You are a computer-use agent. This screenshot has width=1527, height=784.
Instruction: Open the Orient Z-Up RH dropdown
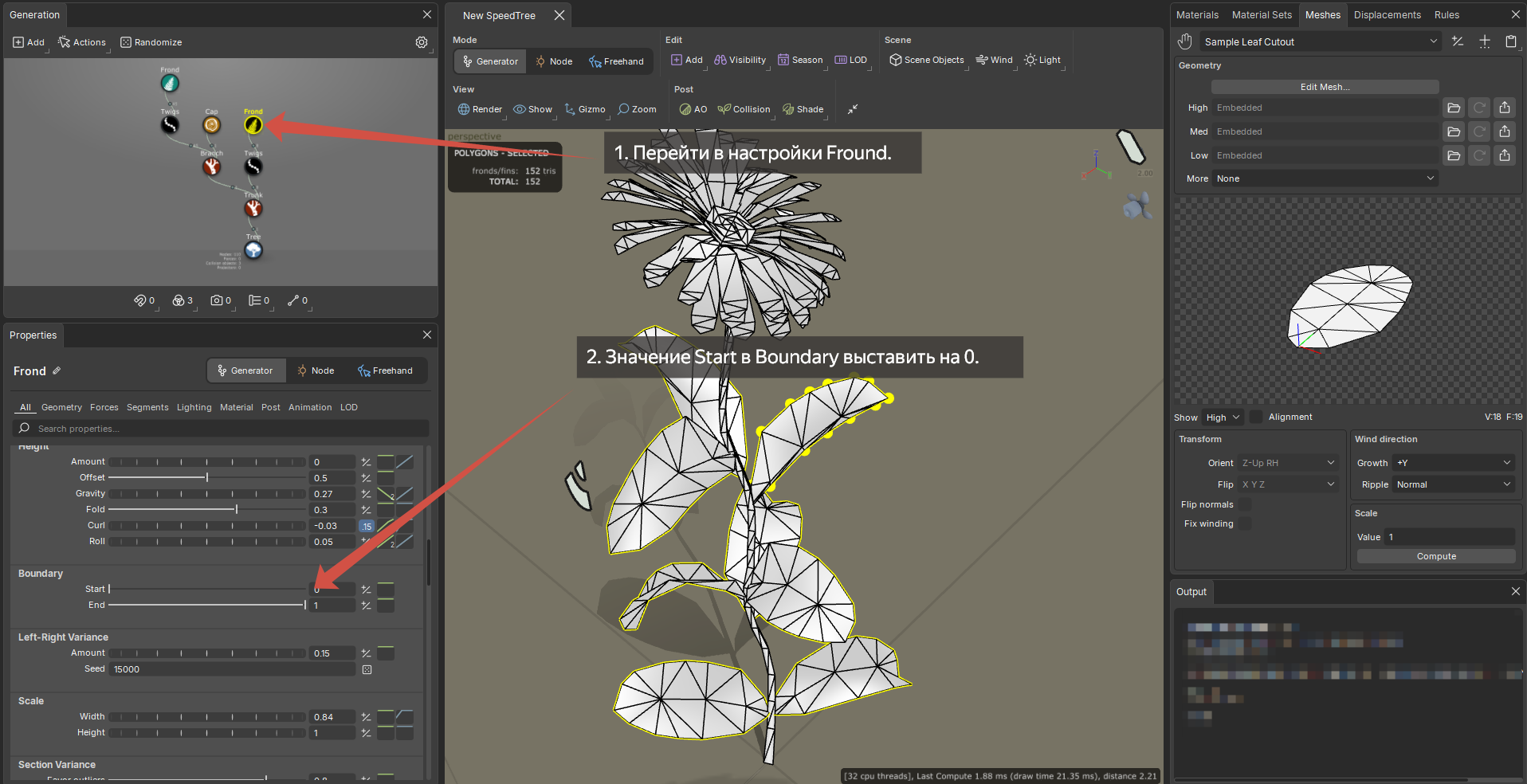coord(1288,463)
